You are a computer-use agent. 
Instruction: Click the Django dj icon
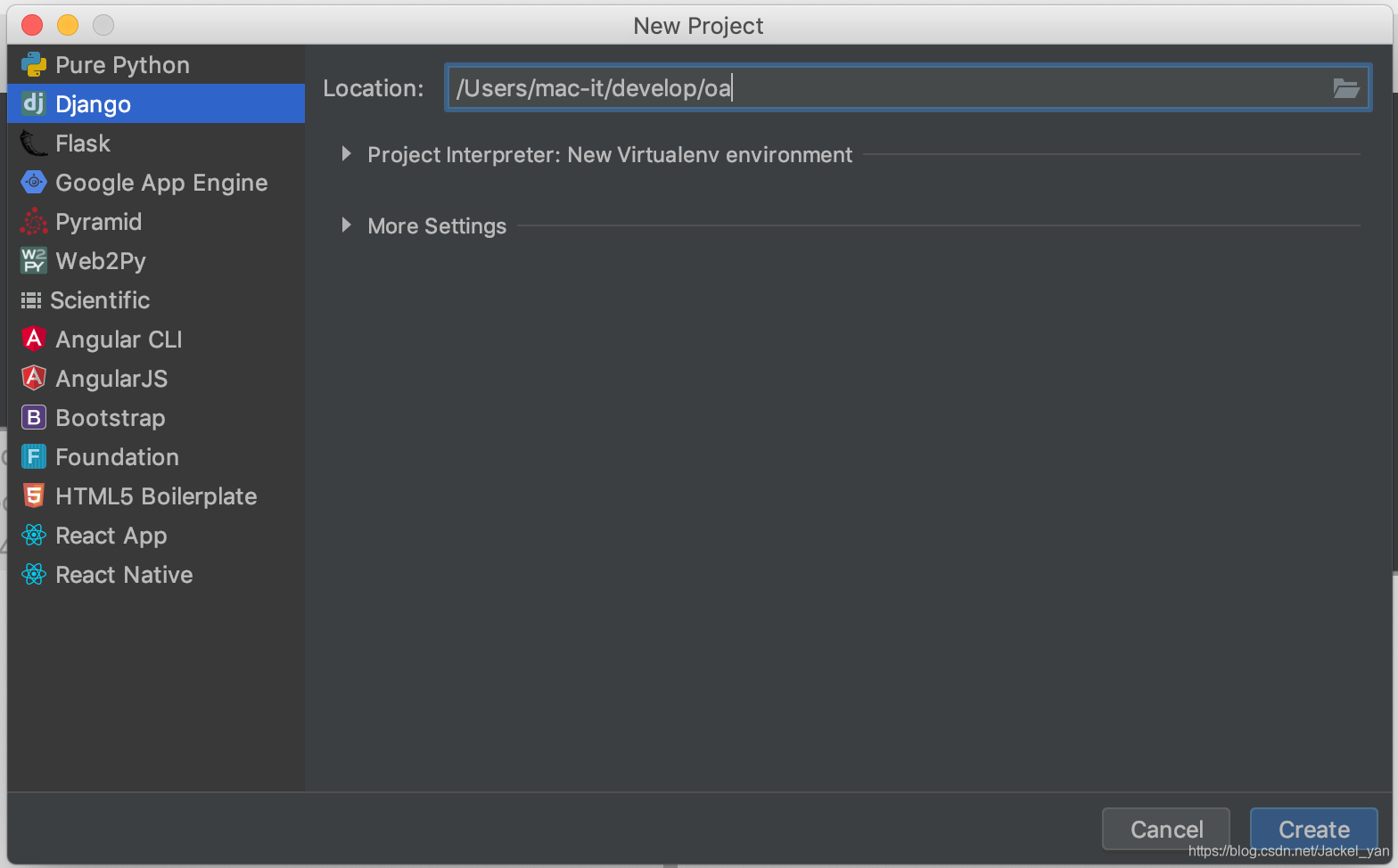[34, 103]
